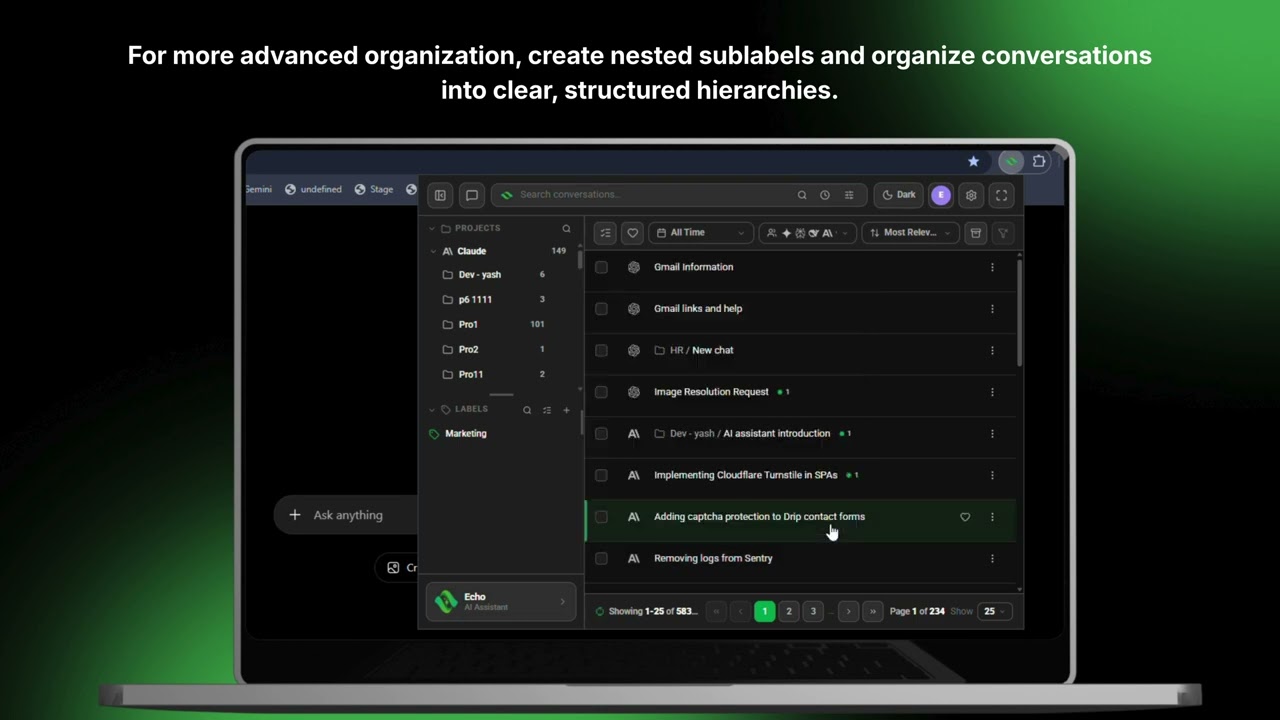Check the Gmail links and help box
Viewport: 1280px width, 720px height.
point(601,309)
